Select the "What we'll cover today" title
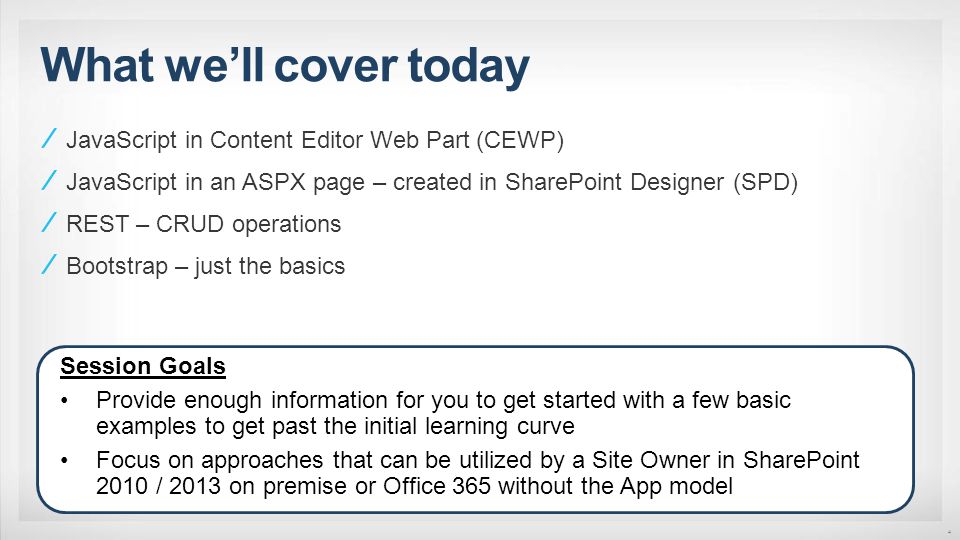The height and width of the screenshot is (540, 960). pos(285,66)
